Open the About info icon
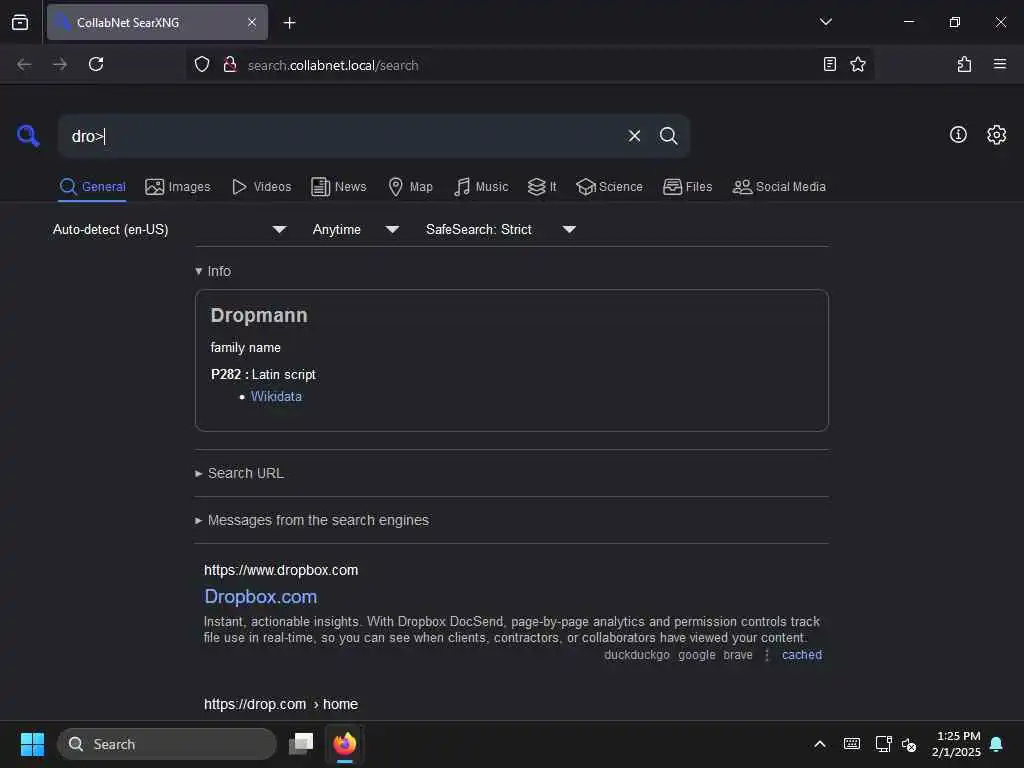 point(958,135)
